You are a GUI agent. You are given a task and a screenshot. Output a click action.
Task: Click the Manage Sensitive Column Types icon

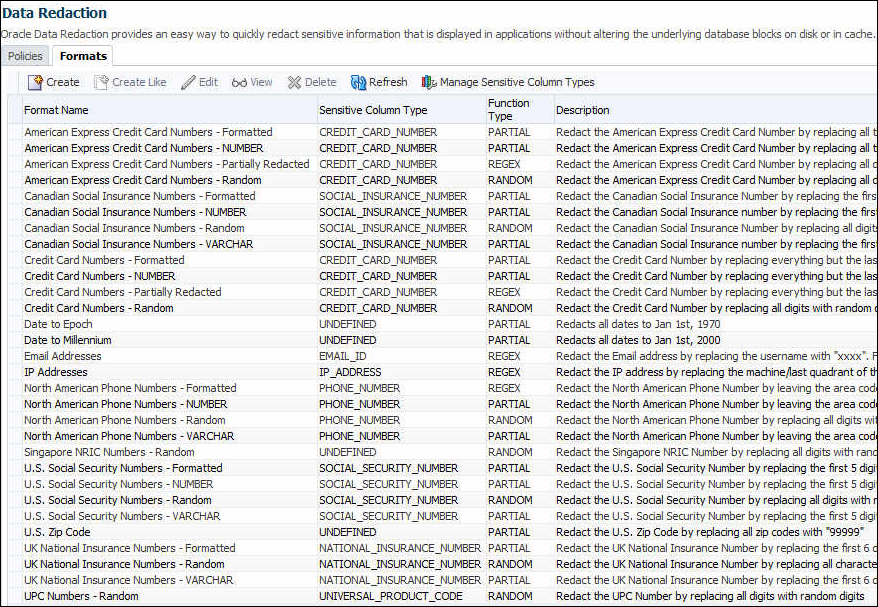[x=429, y=82]
